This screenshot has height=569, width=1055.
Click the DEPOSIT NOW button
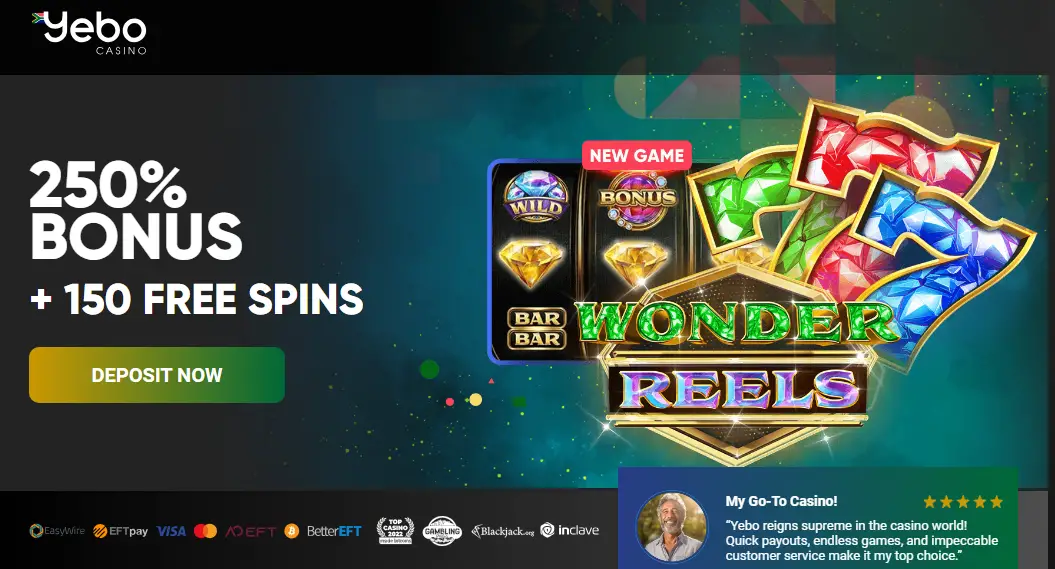click(x=157, y=375)
